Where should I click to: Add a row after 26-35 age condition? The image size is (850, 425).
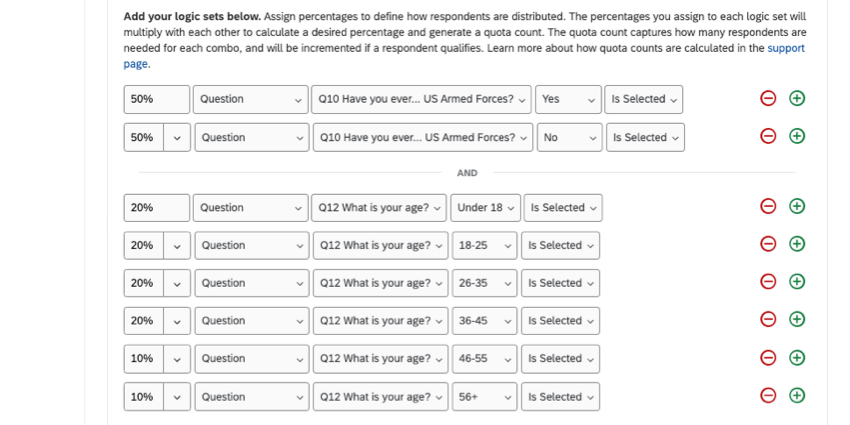tap(797, 282)
